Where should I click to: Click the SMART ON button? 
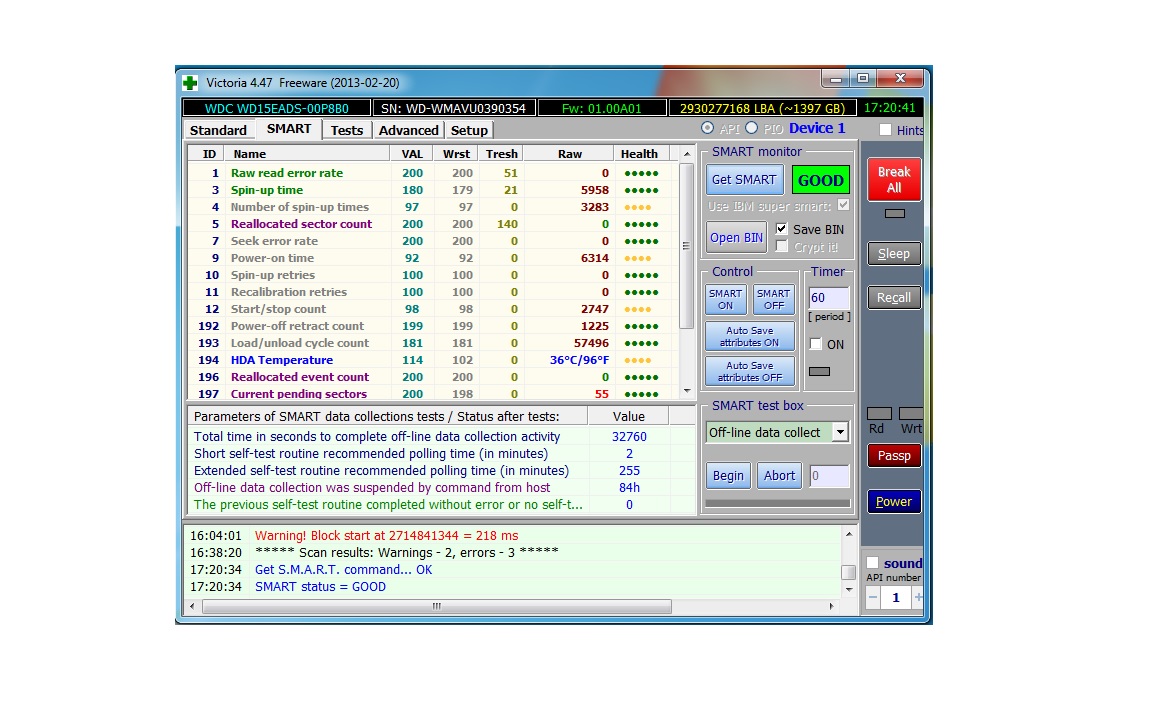pyautogui.click(x=725, y=300)
